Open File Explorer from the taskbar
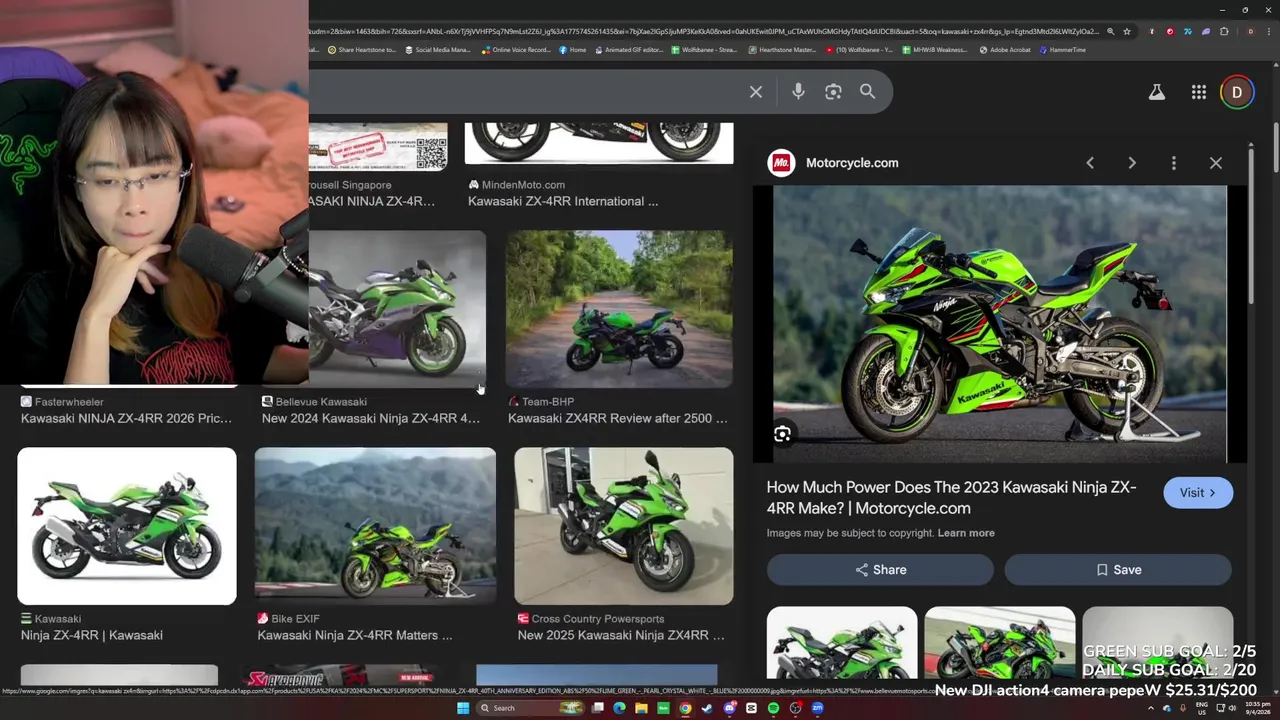The width and height of the screenshot is (1280, 720). pyautogui.click(x=641, y=708)
